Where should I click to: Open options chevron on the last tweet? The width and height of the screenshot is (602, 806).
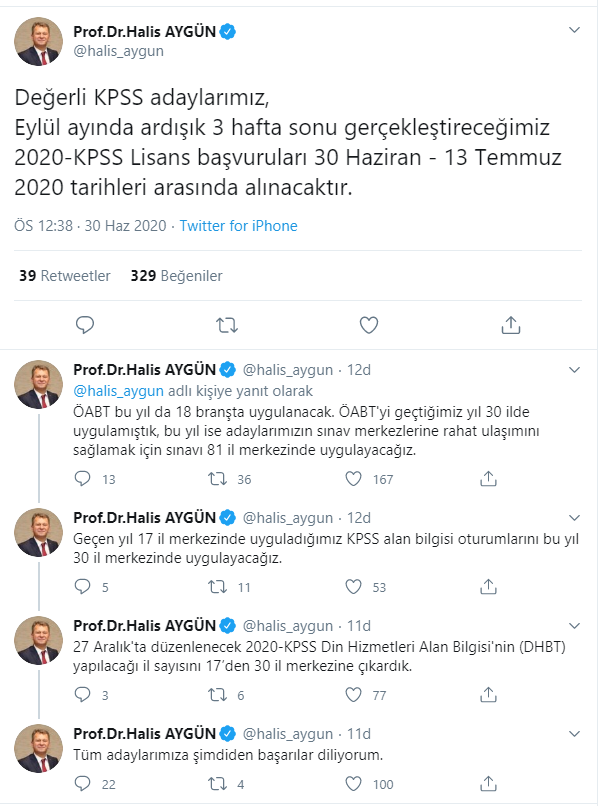click(x=574, y=734)
